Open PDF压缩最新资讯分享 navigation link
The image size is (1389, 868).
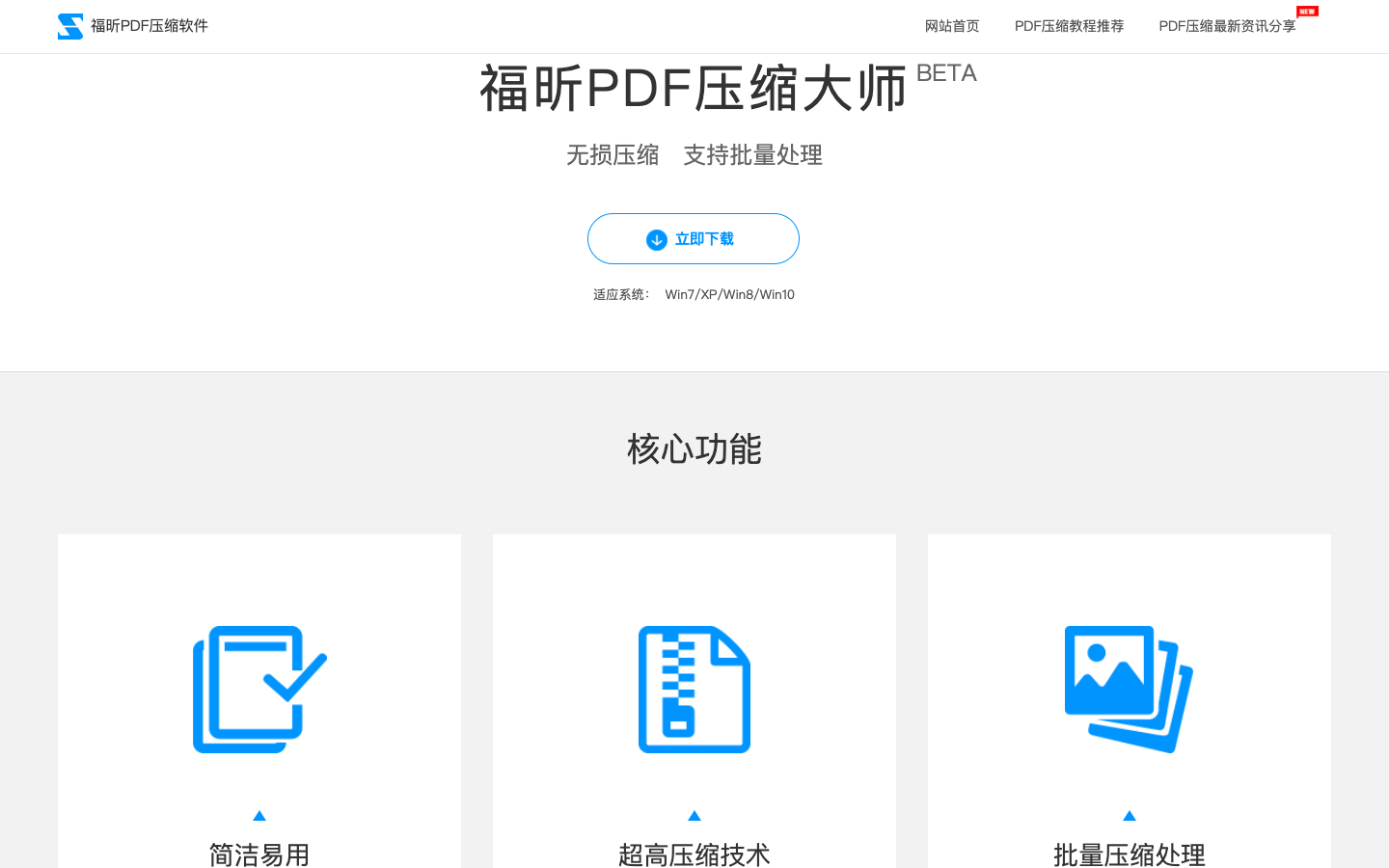click(x=1227, y=26)
